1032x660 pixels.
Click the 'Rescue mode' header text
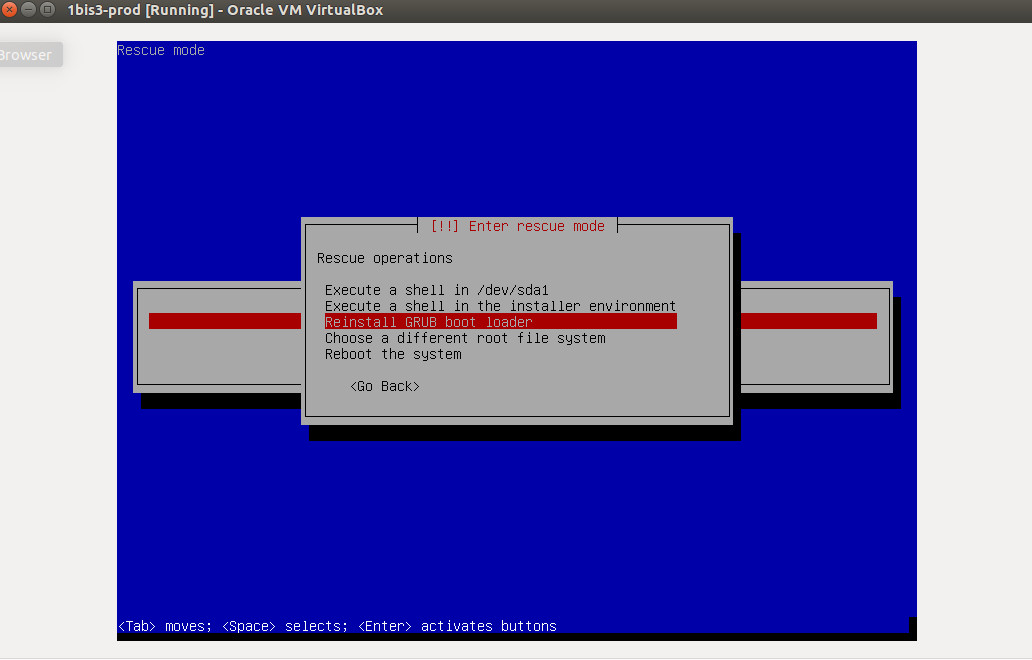tap(161, 50)
